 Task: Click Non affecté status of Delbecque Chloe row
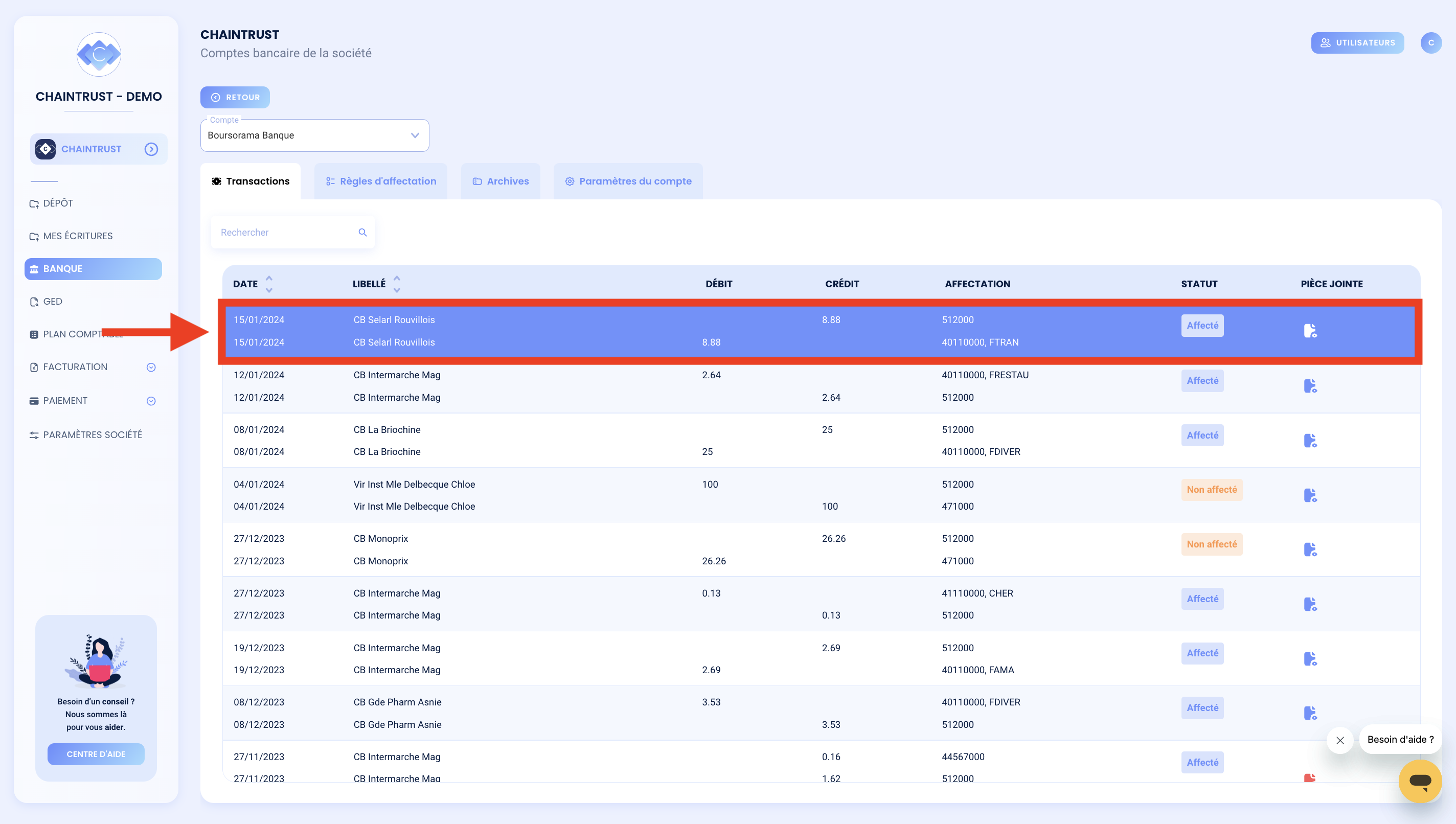click(x=1212, y=490)
